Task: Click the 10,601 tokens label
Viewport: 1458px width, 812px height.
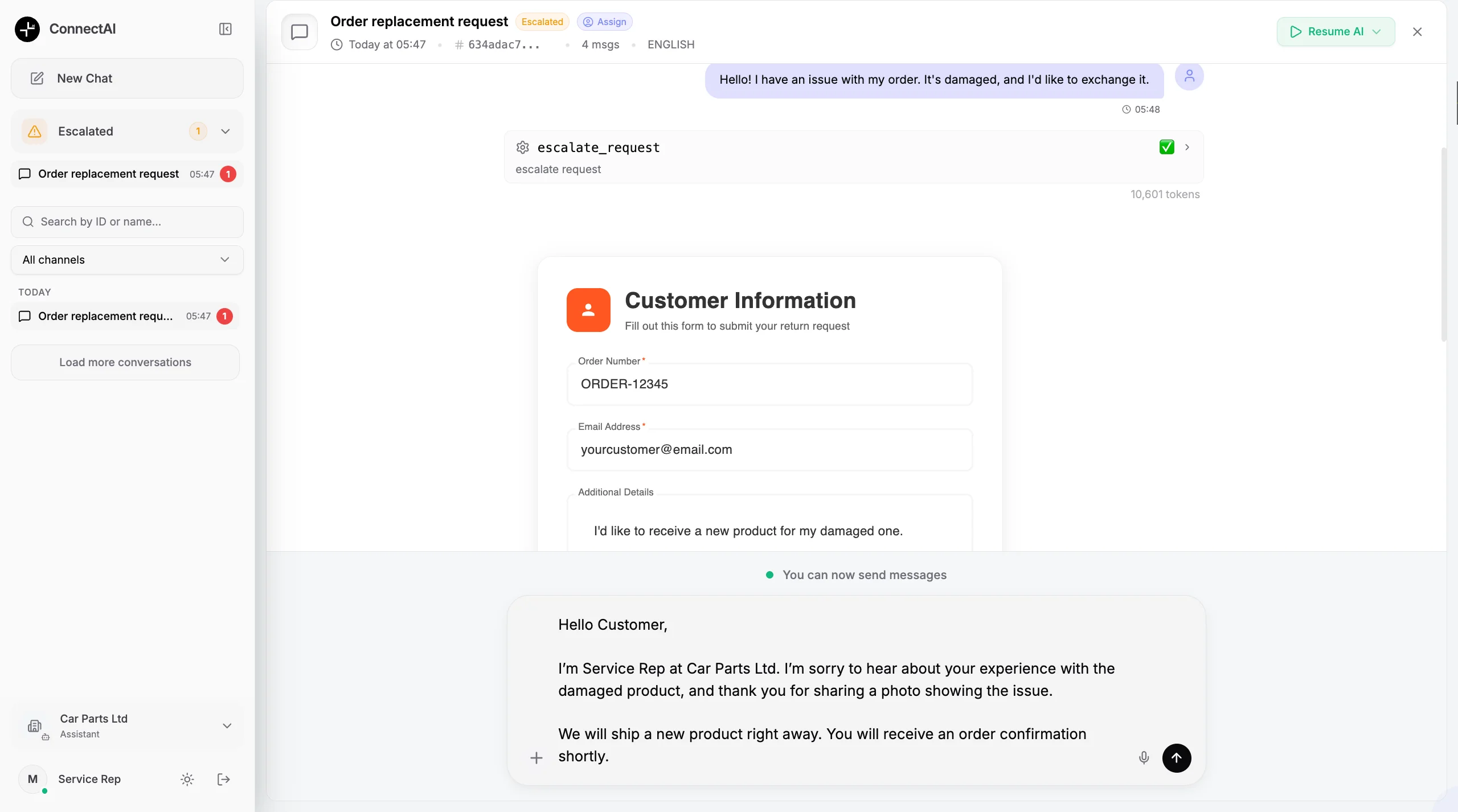Action: (x=1165, y=194)
